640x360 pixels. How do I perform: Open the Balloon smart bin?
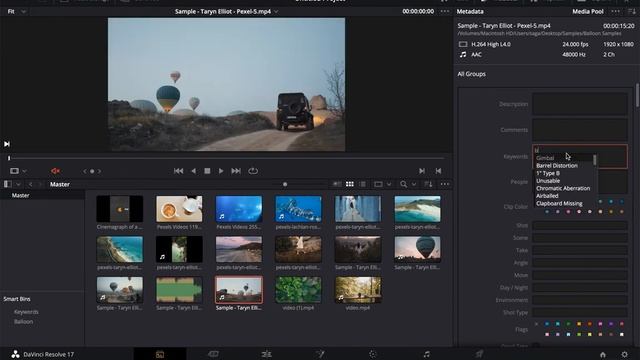[x=23, y=322]
